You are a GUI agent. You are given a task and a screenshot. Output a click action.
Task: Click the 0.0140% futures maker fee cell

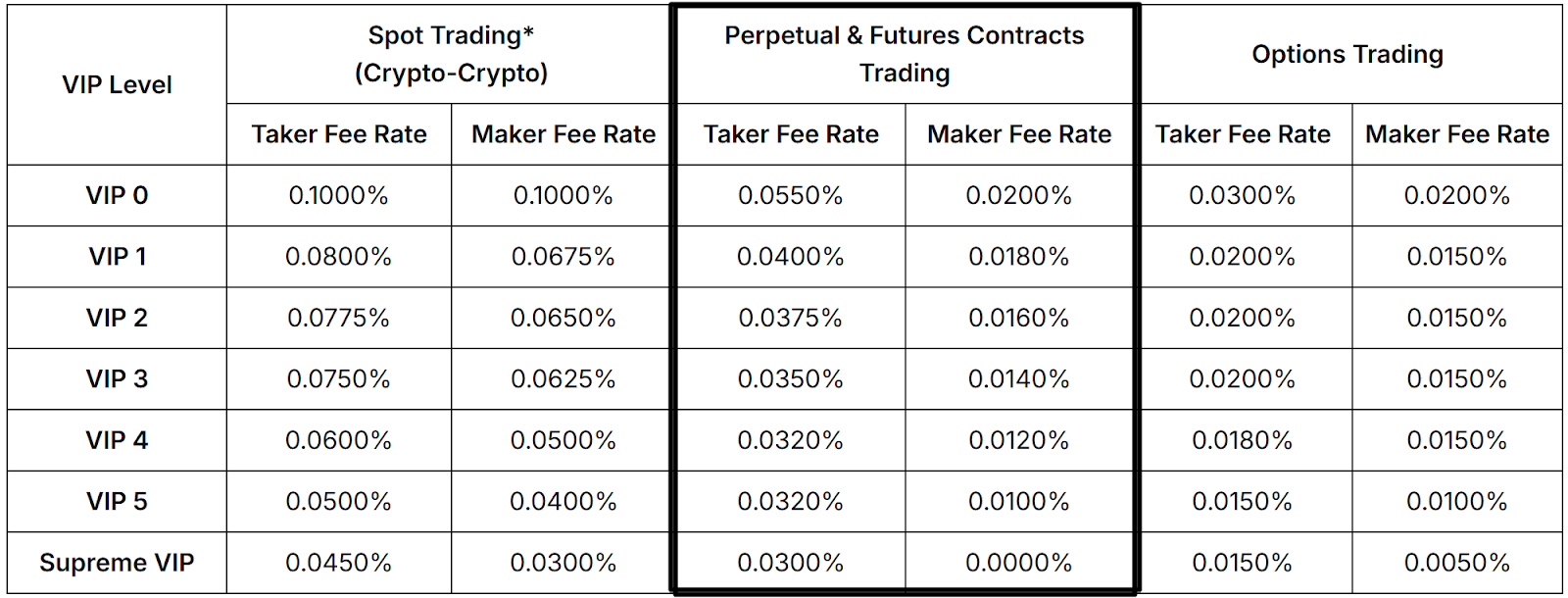tap(1019, 379)
